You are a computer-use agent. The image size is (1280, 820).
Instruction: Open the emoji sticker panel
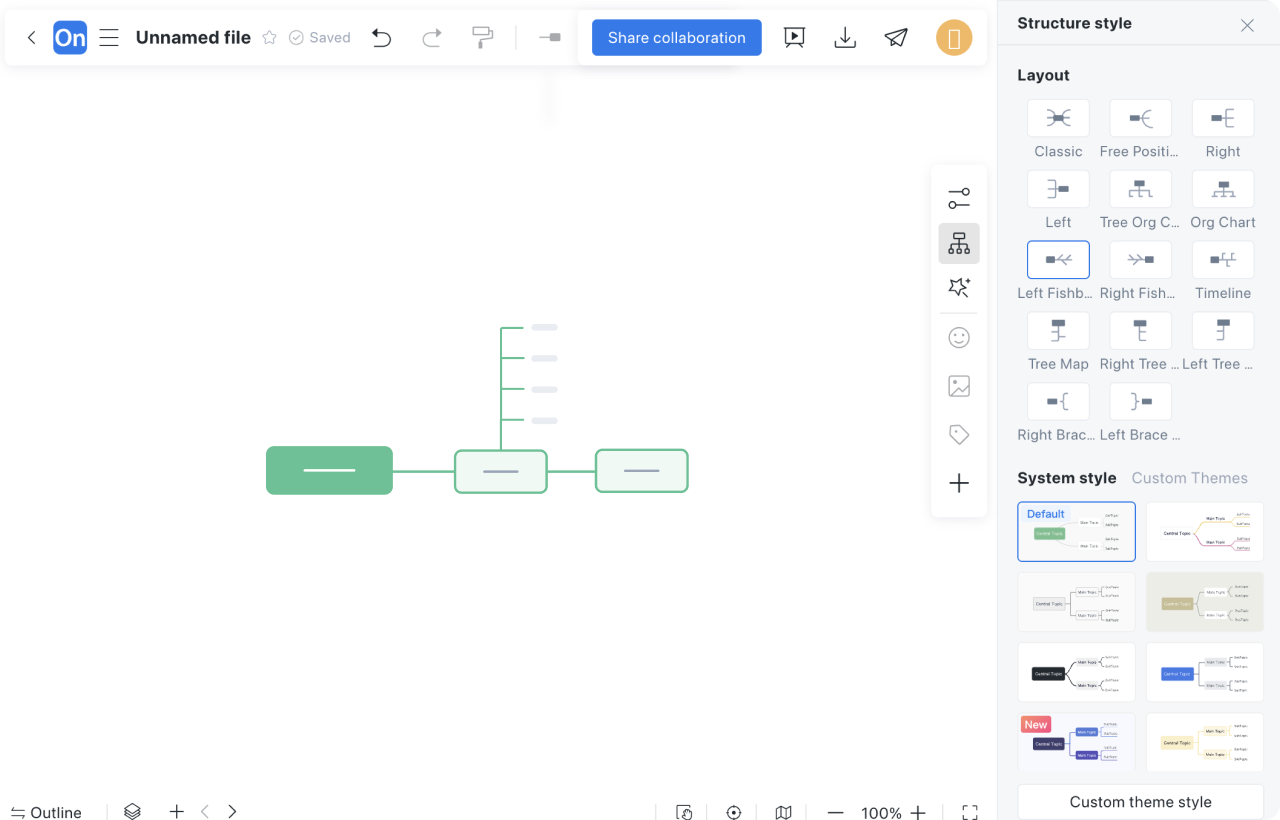click(958, 338)
